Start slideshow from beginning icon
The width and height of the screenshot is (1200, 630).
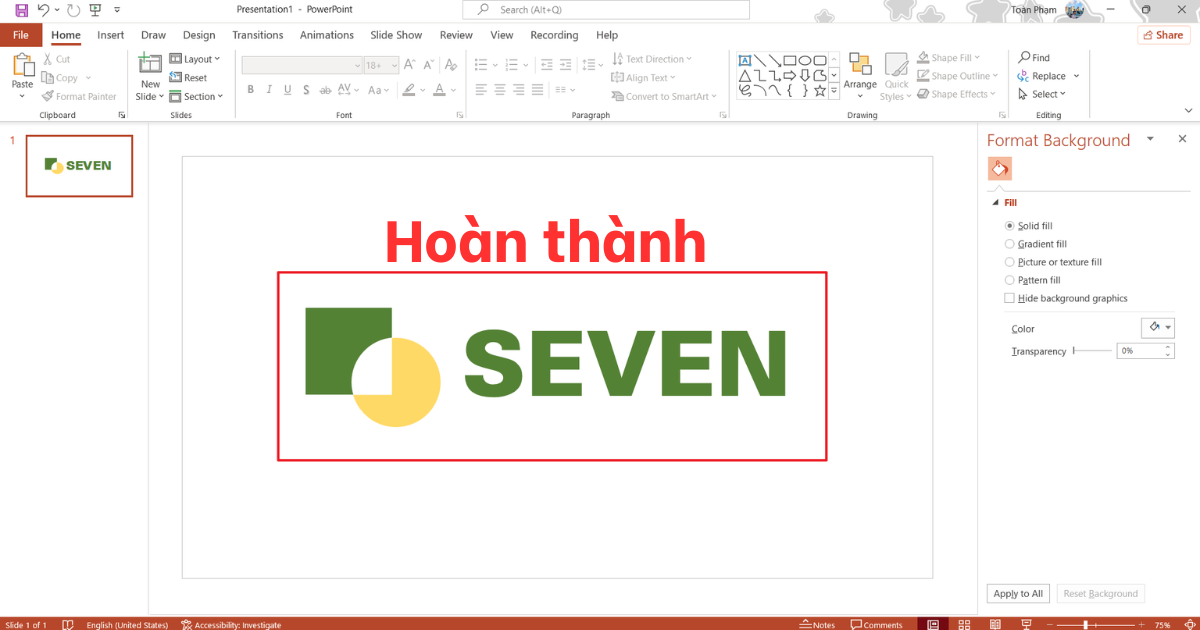tap(95, 9)
